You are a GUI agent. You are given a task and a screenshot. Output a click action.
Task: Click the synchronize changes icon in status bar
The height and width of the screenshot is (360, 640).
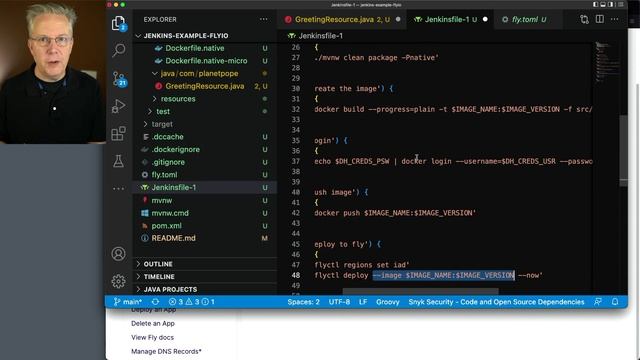pyautogui.click(x=156, y=302)
